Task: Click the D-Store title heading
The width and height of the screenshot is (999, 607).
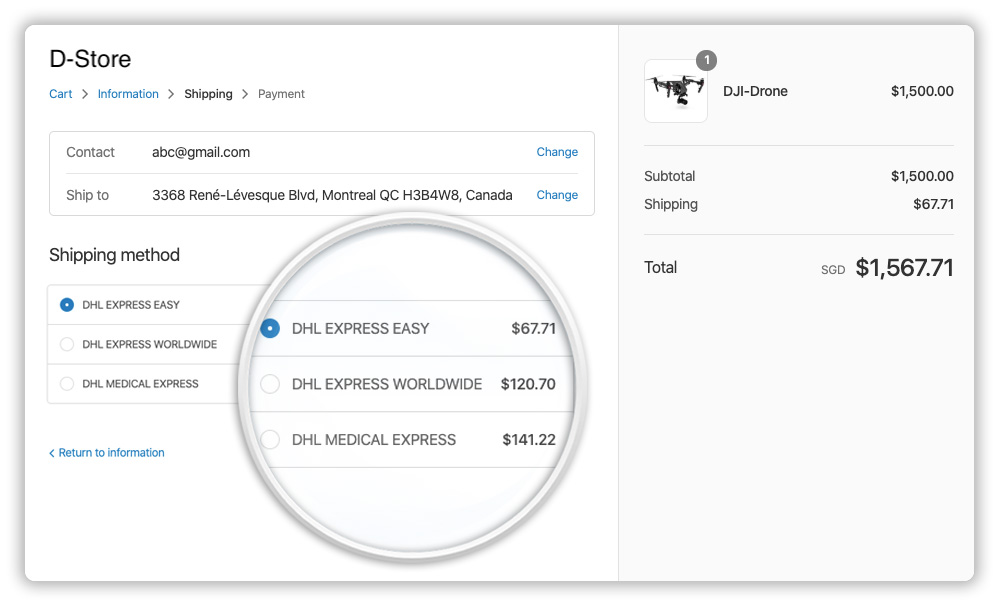Action: pyautogui.click(x=90, y=60)
